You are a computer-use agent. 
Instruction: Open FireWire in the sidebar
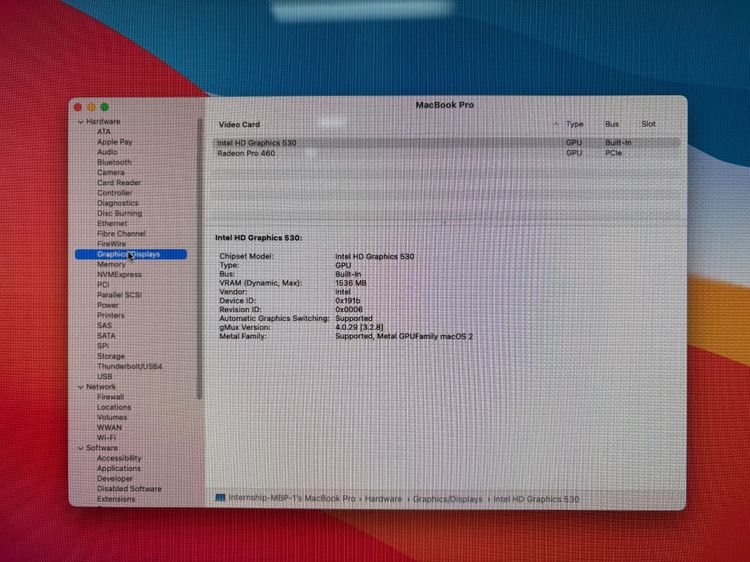(111, 244)
